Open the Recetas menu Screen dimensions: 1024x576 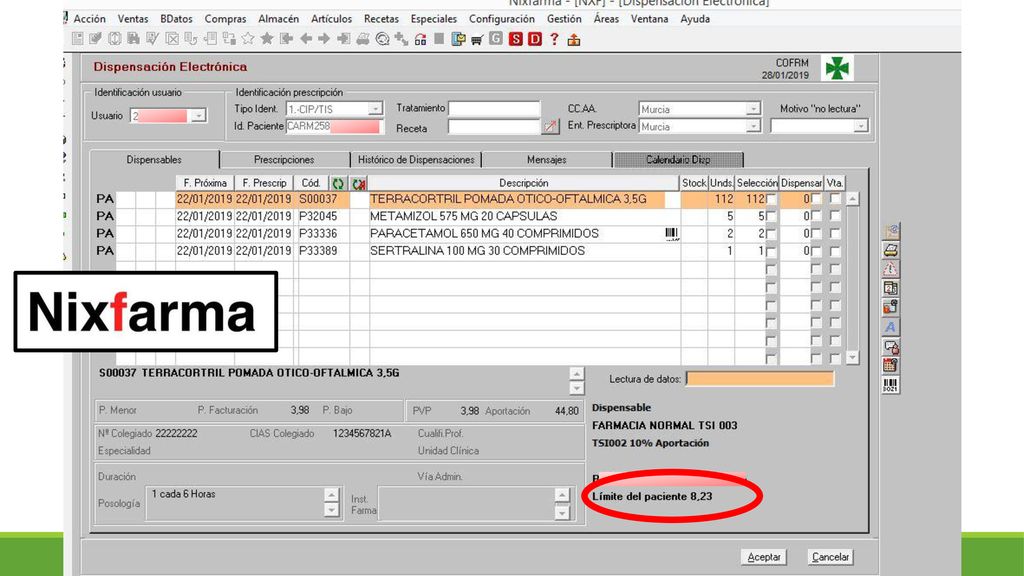click(381, 19)
